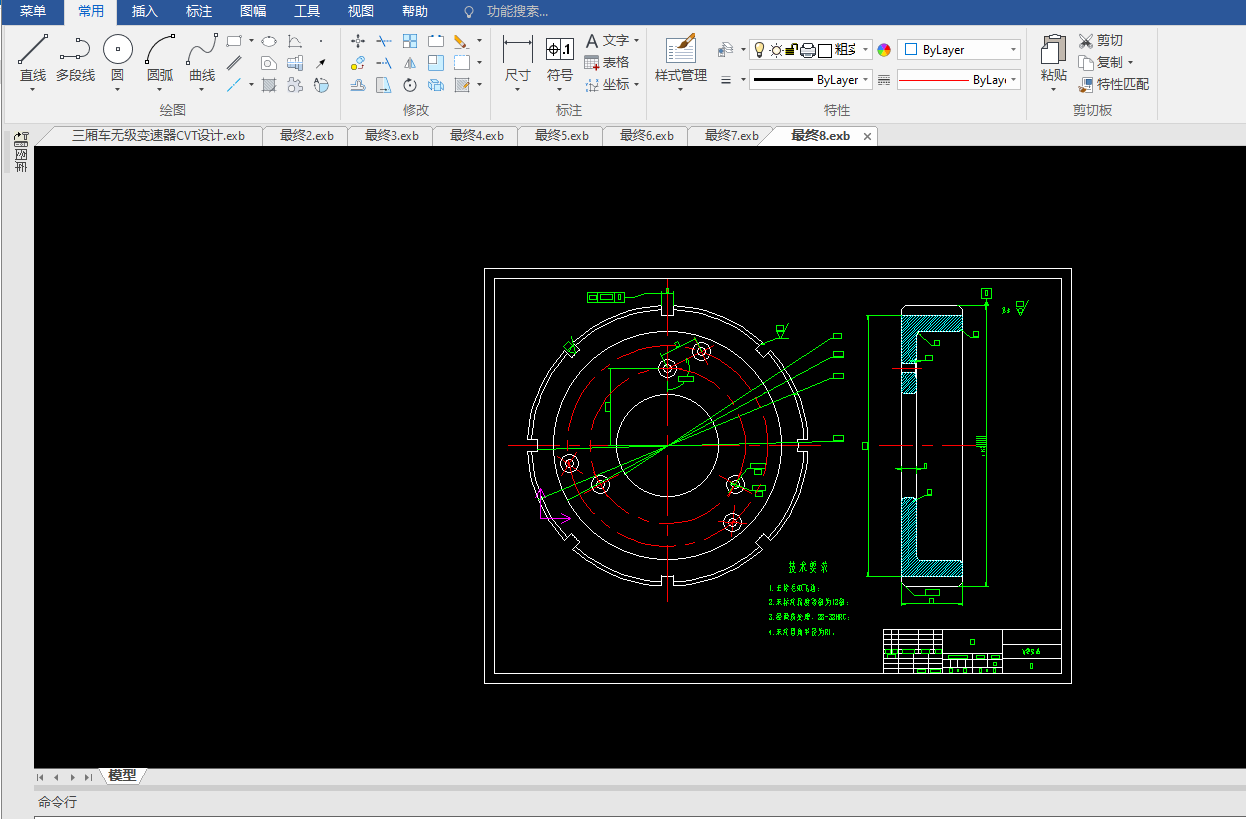
Task: Toggle the layer lightbulb on/off icon
Action: tap(759, 50)
